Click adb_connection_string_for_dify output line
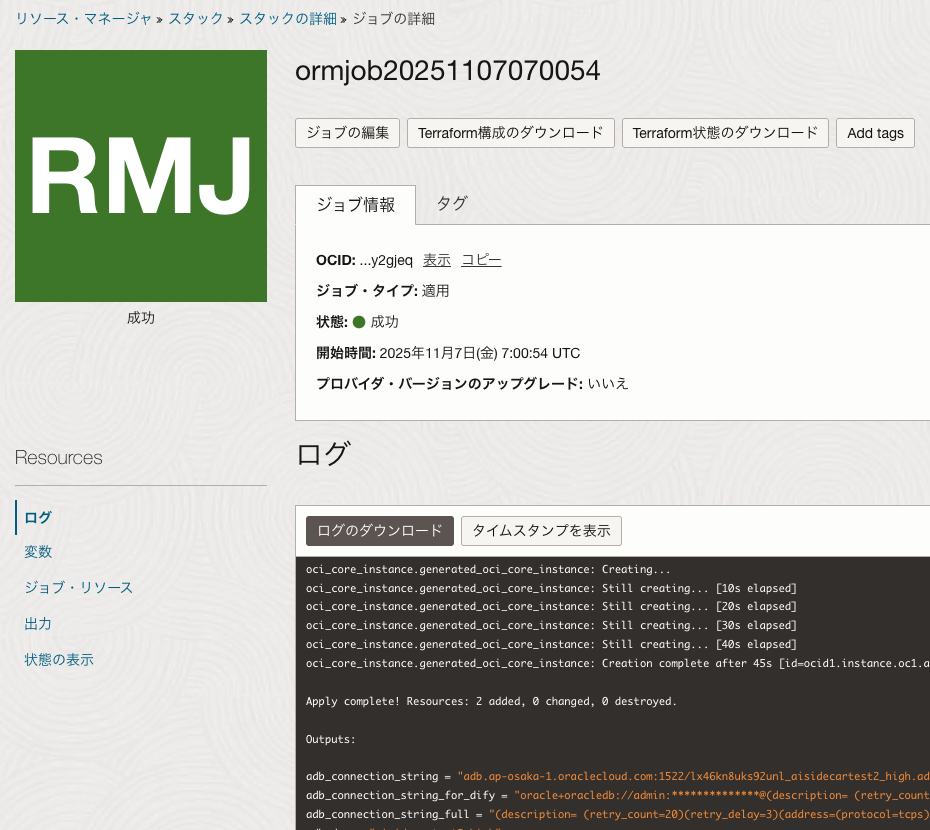The width and height of the screenshot is (930, 830). (617, 795)
